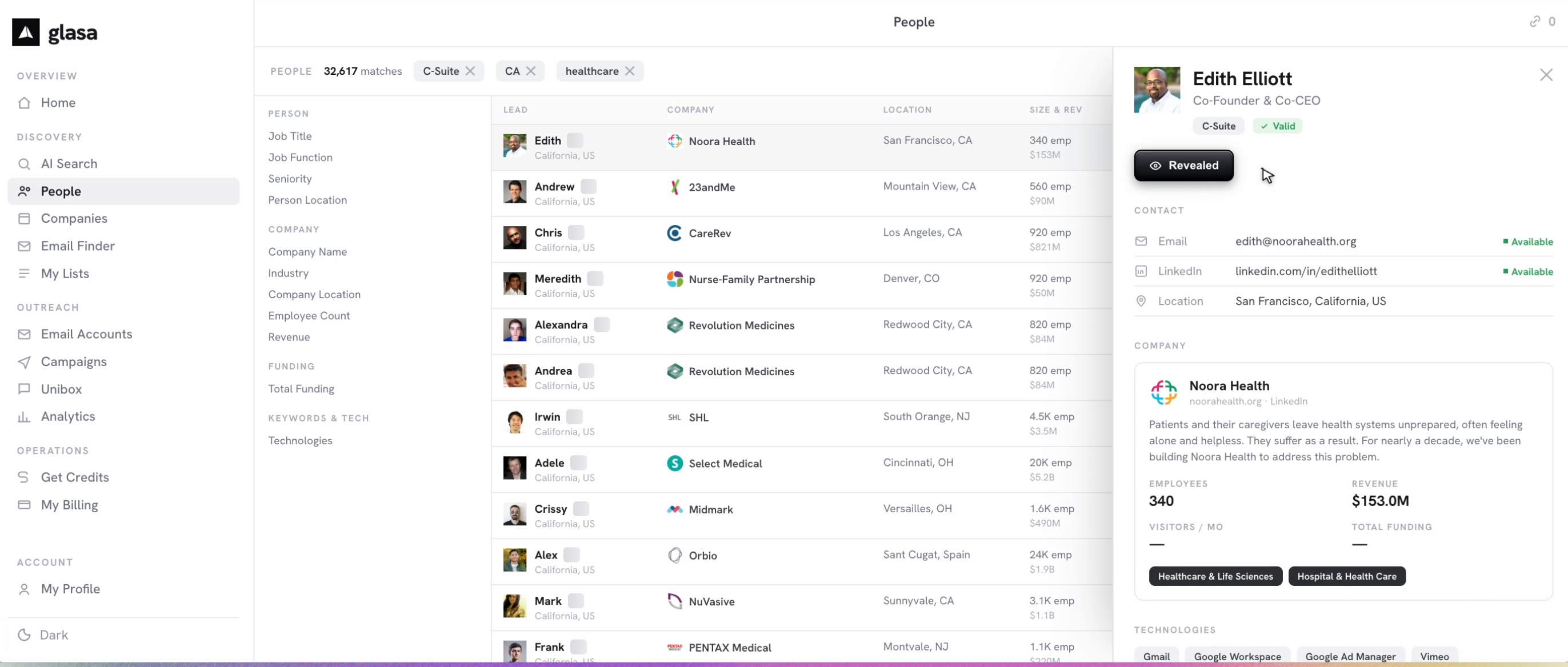The width and height of the screenshot is (1568, 667).
Task: Click the Midmark company logo
Action: [674, 509]
